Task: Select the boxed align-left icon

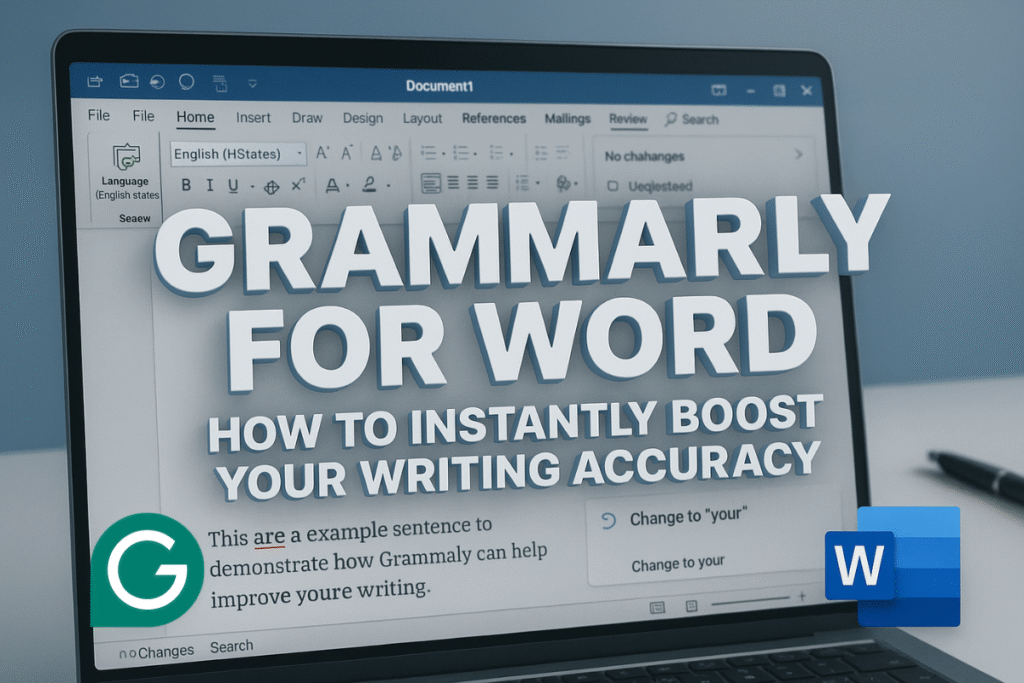Action: [430, 183]
